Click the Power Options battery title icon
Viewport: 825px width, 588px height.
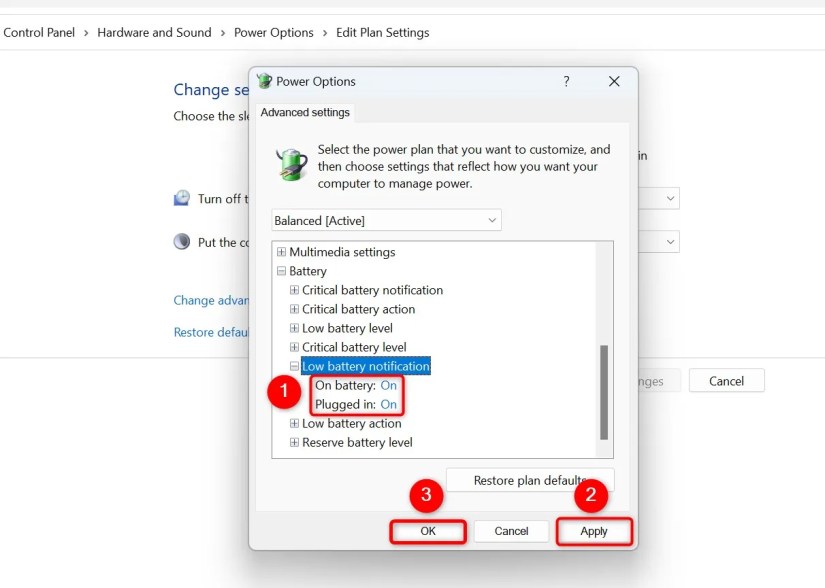(x=264, y=81)
